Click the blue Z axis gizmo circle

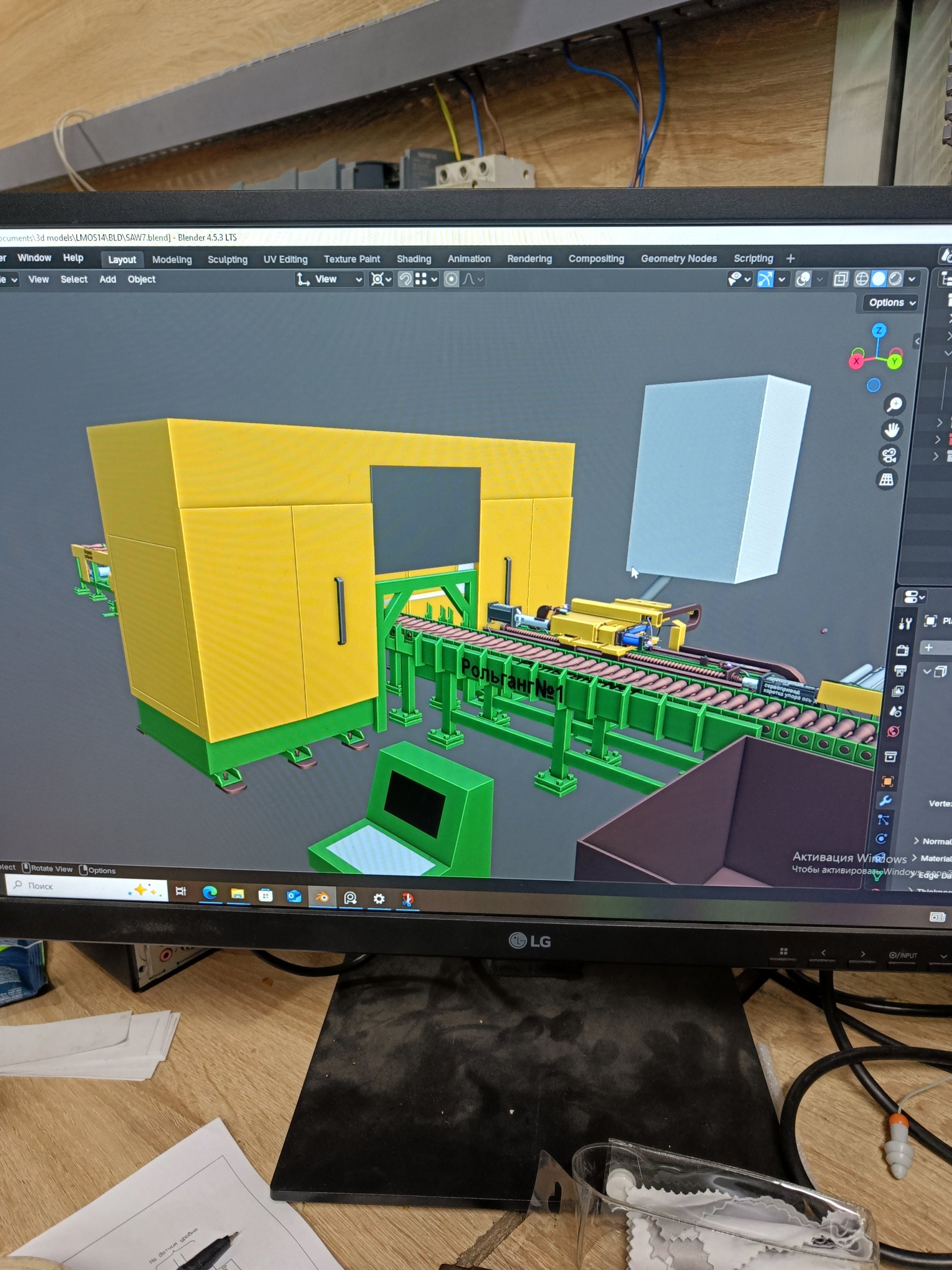(878, 331)
